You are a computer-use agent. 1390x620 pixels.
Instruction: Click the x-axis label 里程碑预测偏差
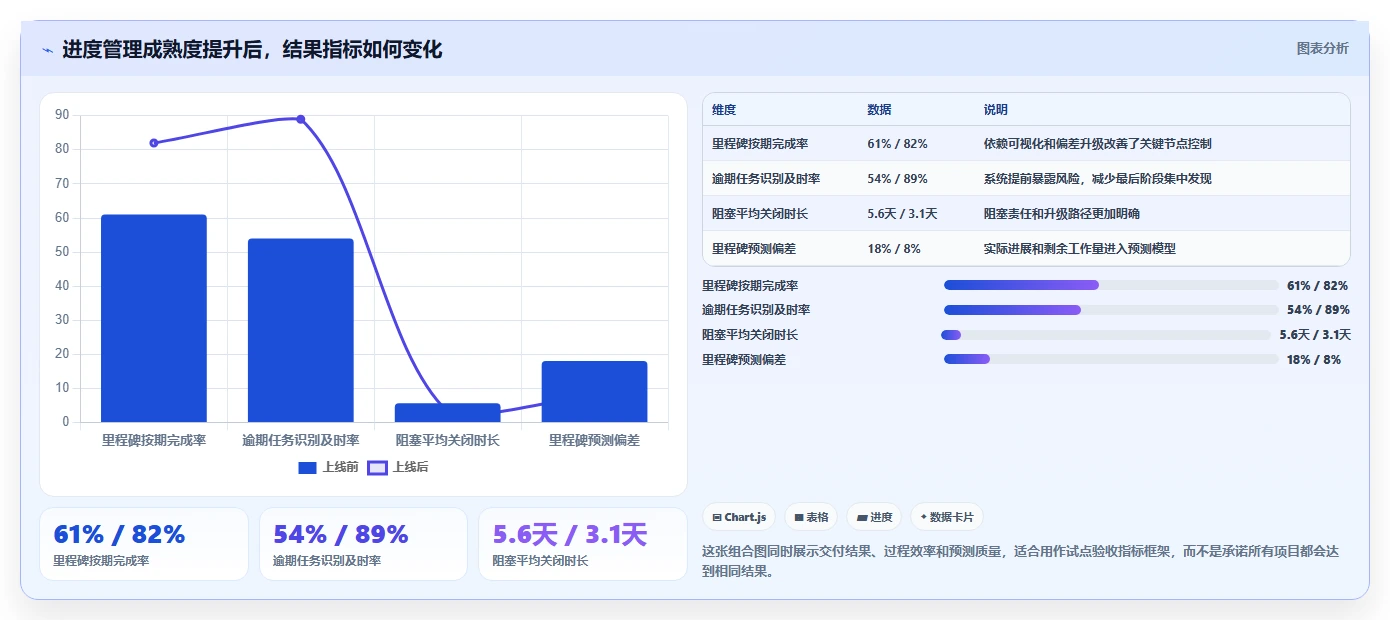click(594, 440)
